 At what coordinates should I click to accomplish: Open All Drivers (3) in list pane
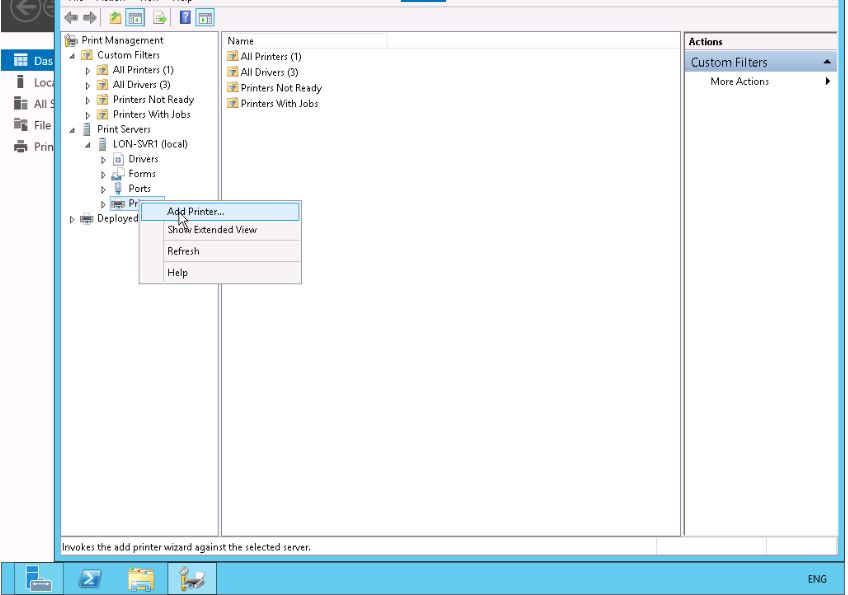pos(269,72)
